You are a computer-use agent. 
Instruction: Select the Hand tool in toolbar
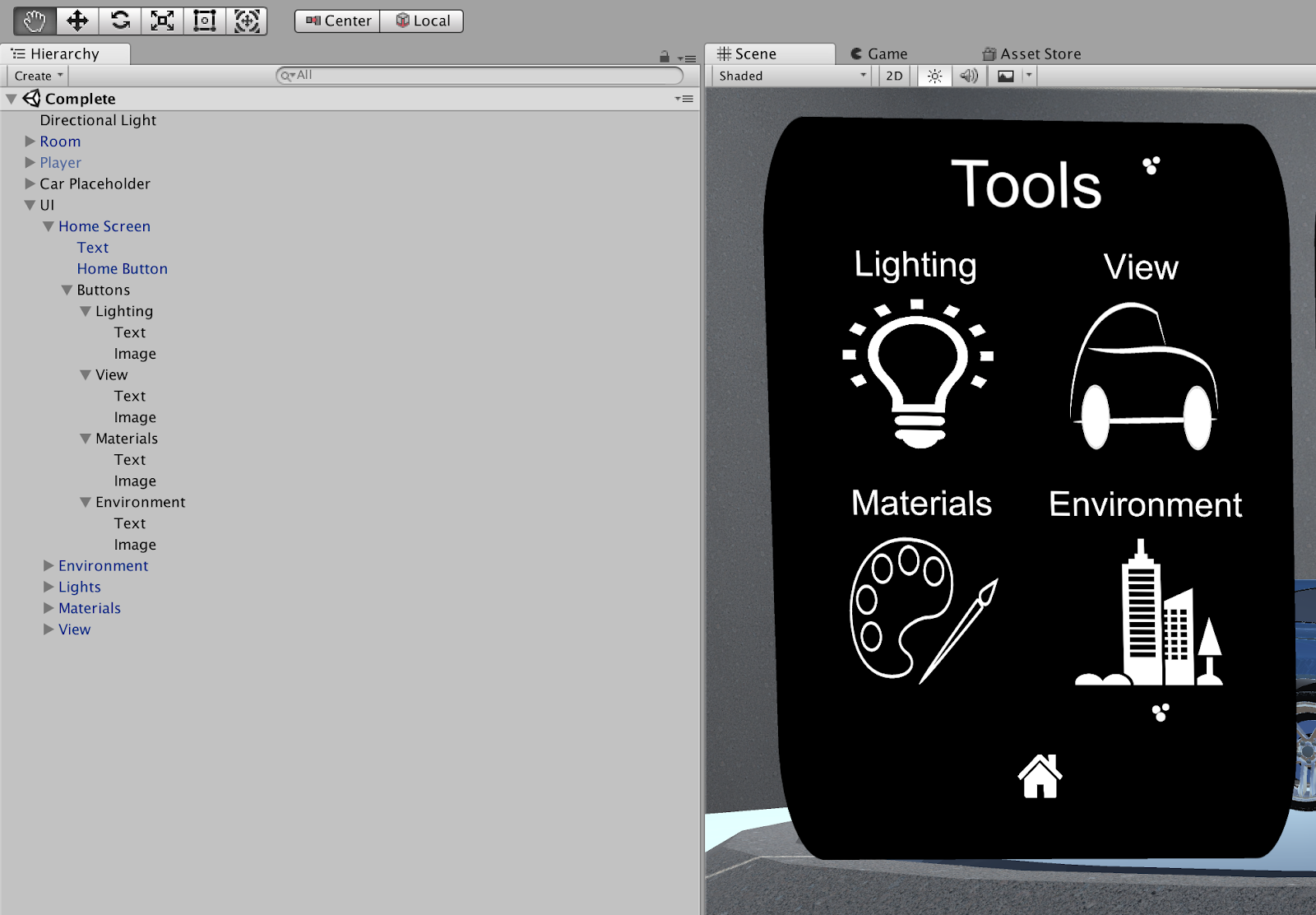(35, 21)
